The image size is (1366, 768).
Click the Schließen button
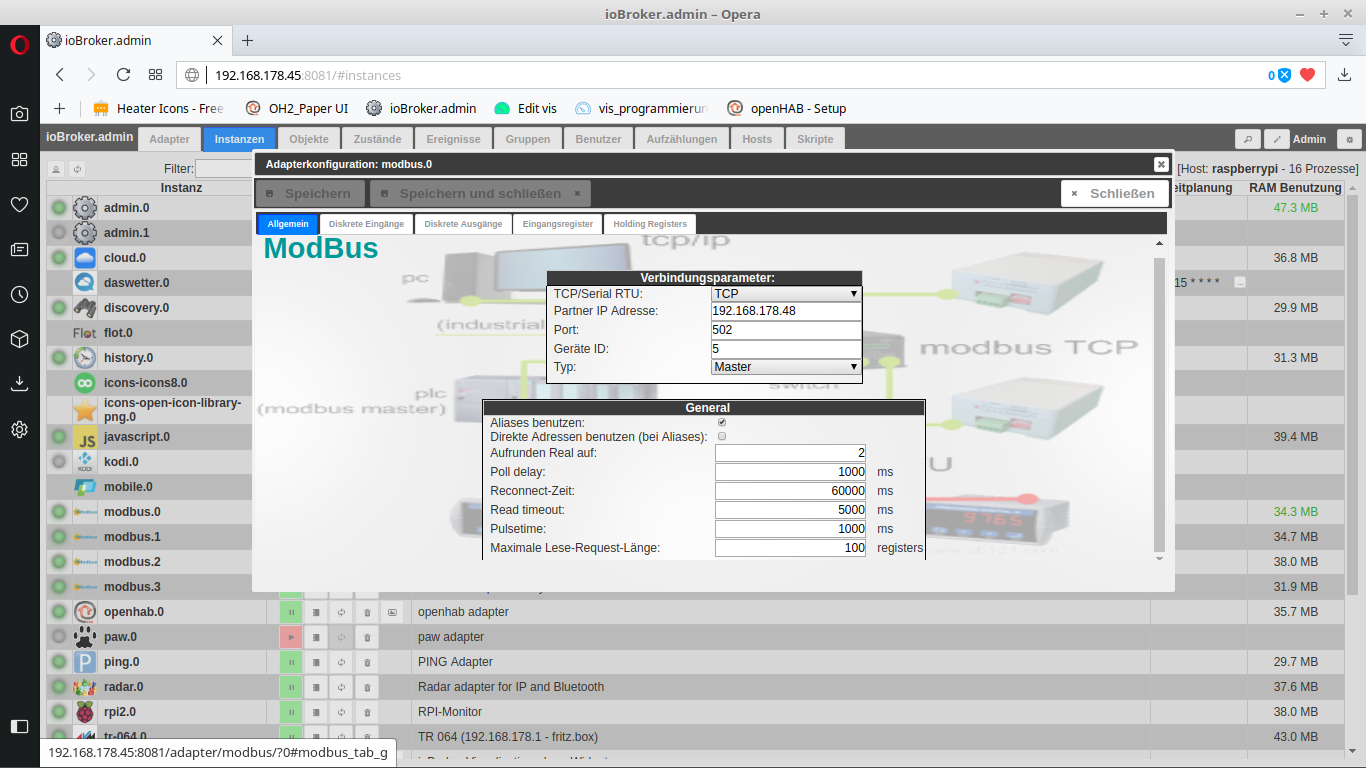pyautogui.click(x=1114, y=193)
